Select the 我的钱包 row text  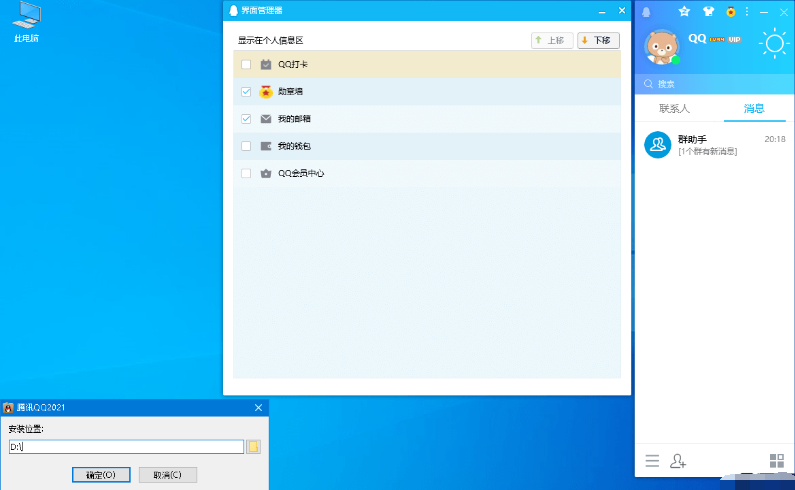click(x=294, y=146)
